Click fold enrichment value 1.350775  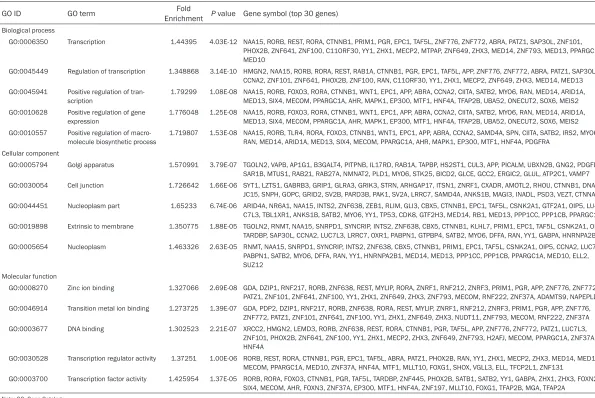point(184,226)
